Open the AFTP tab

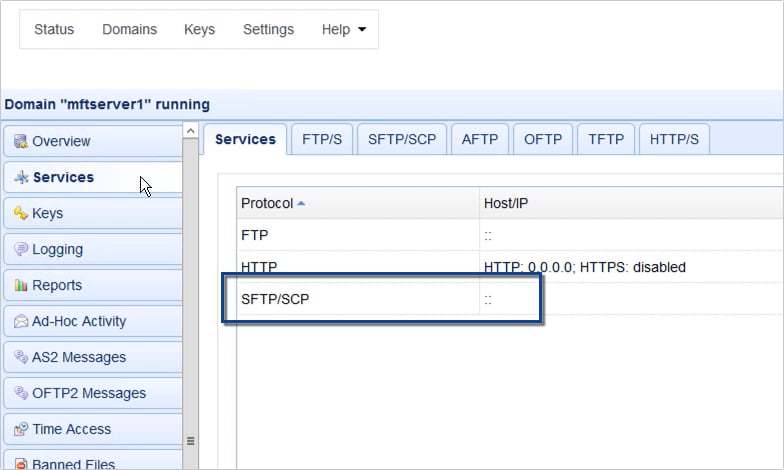click(480, 139)
